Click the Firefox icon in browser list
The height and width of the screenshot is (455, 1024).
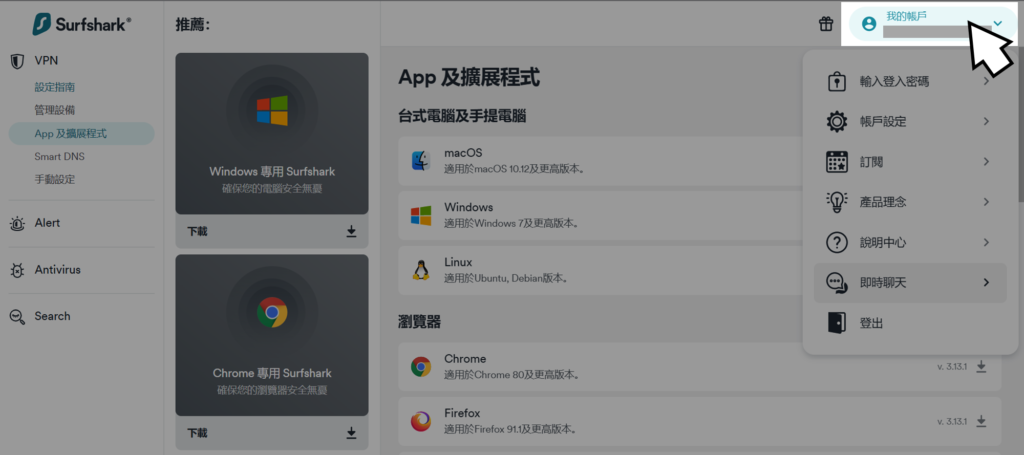click(421, 421)
